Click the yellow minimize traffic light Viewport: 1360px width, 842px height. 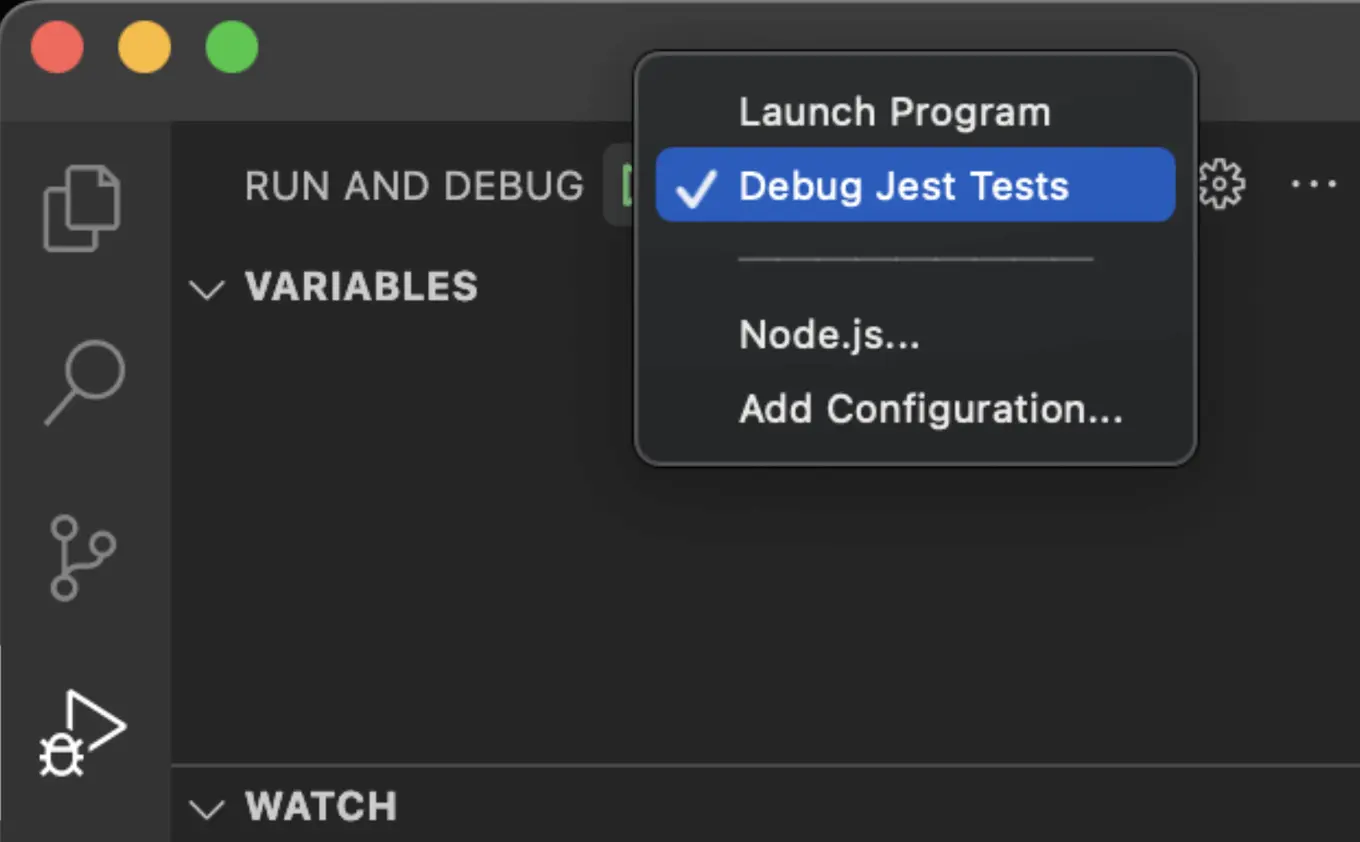pyautogui.click(x=144, y=46)
